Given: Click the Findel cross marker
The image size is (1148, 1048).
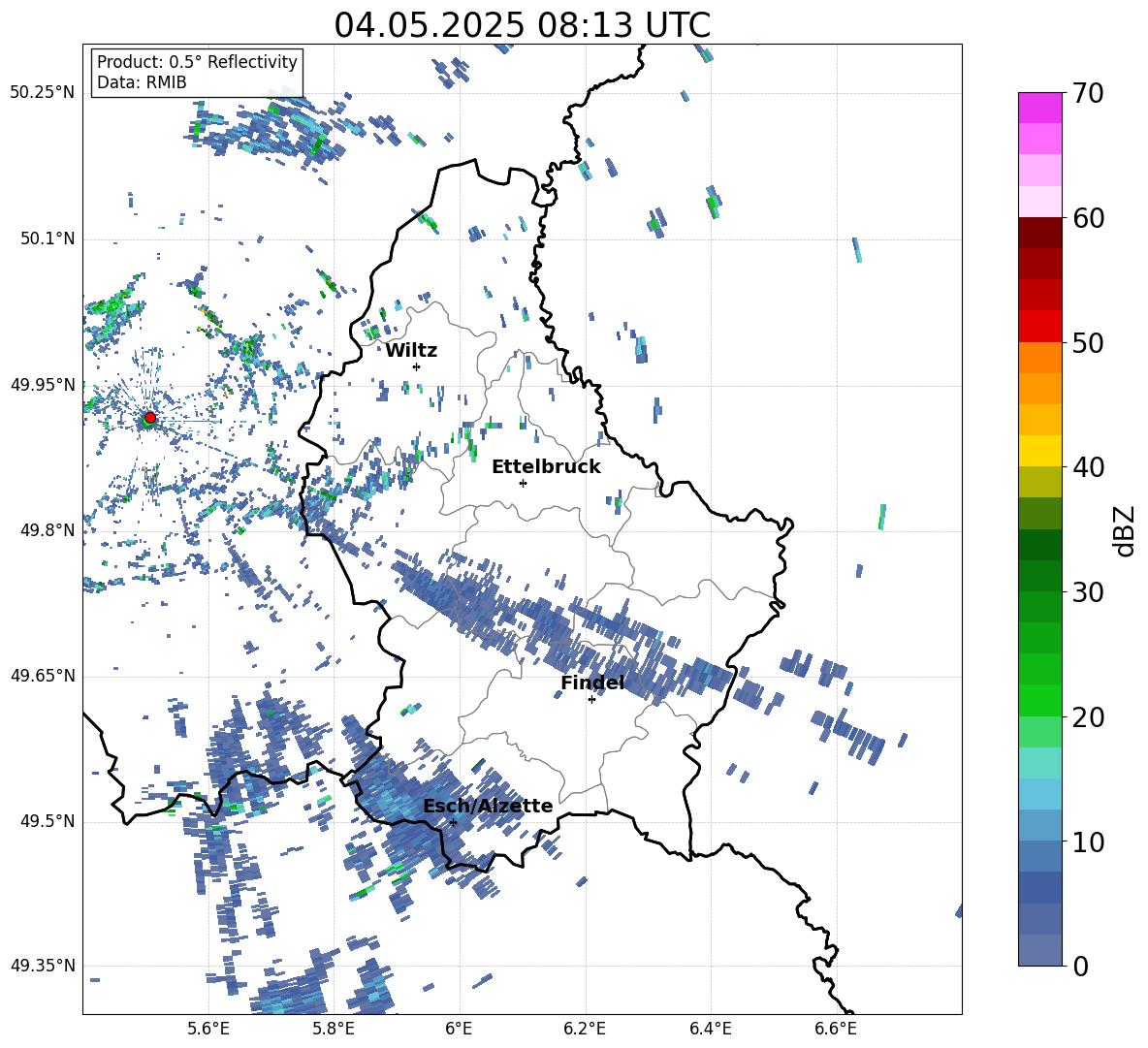Looking at the screenshot, I should click(x=591, y=700).
